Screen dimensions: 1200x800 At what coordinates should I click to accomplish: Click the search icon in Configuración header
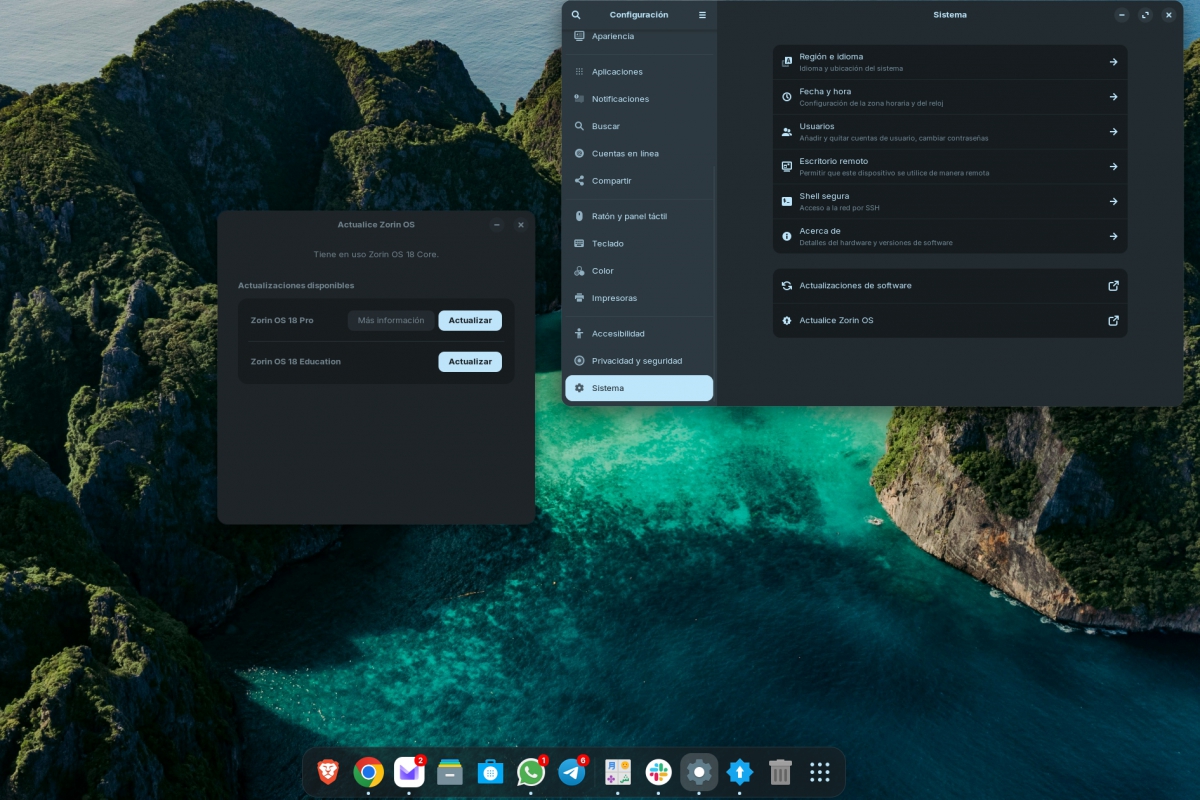(x=575, y=15)
